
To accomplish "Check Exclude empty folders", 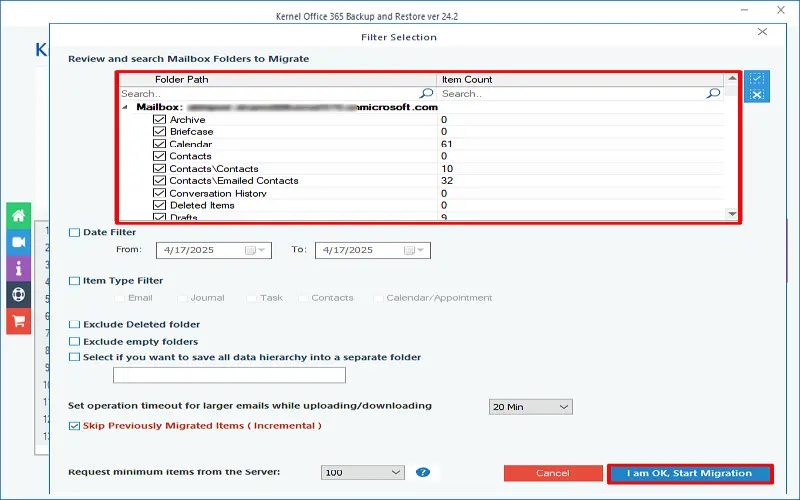I will (74, 342).
